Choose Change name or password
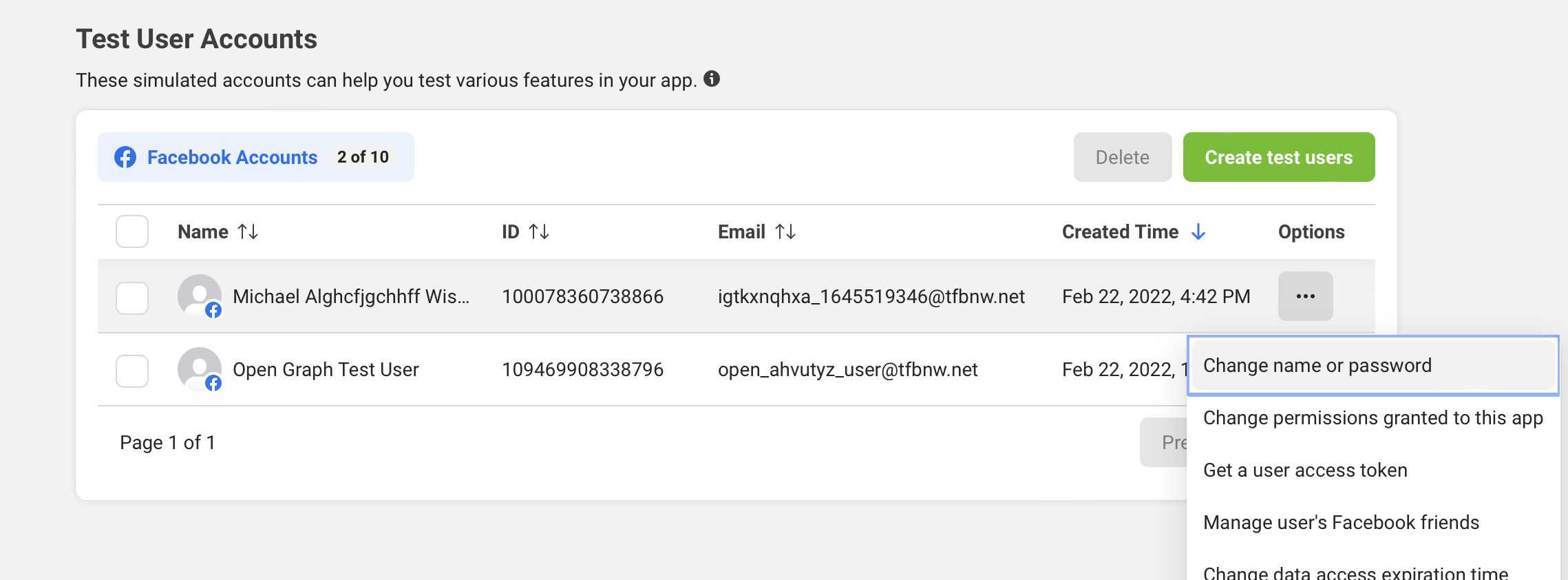 (x=1317, y=366)
